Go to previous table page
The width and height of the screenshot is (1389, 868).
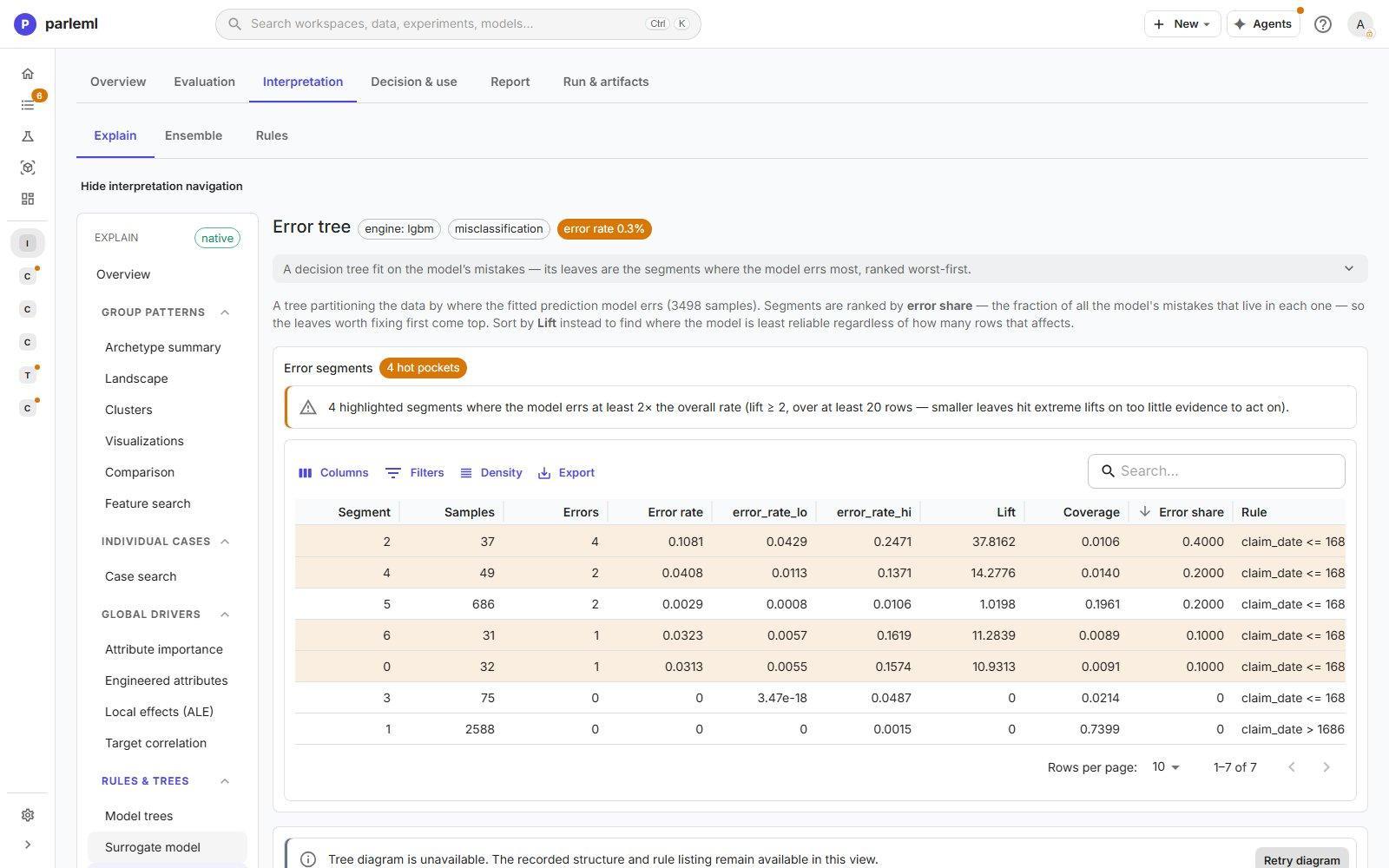click(x=1291, y=767)
